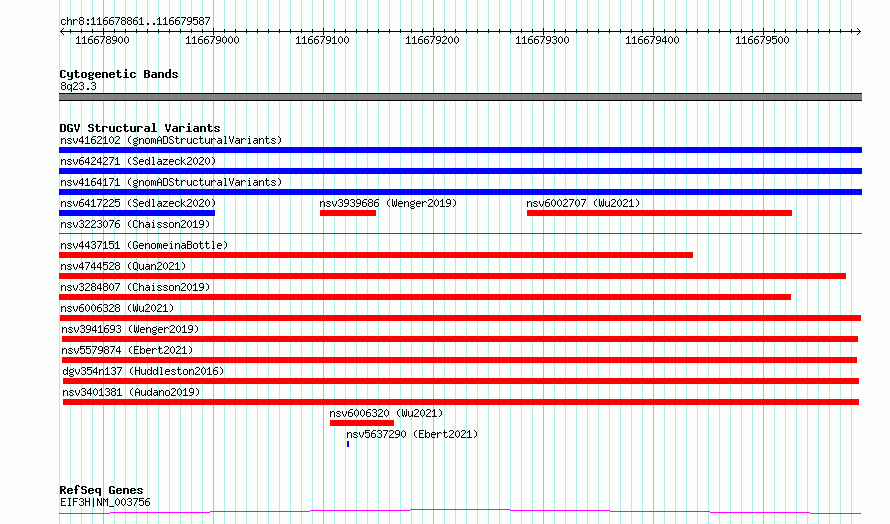Click the red bar under nsv6006328
This screenshot has height=524, width=890.
[460, 318]
